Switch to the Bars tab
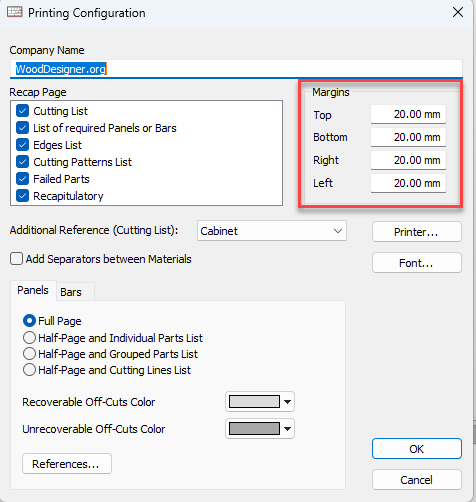The image size is (476, 502). (x=71, y=292)
